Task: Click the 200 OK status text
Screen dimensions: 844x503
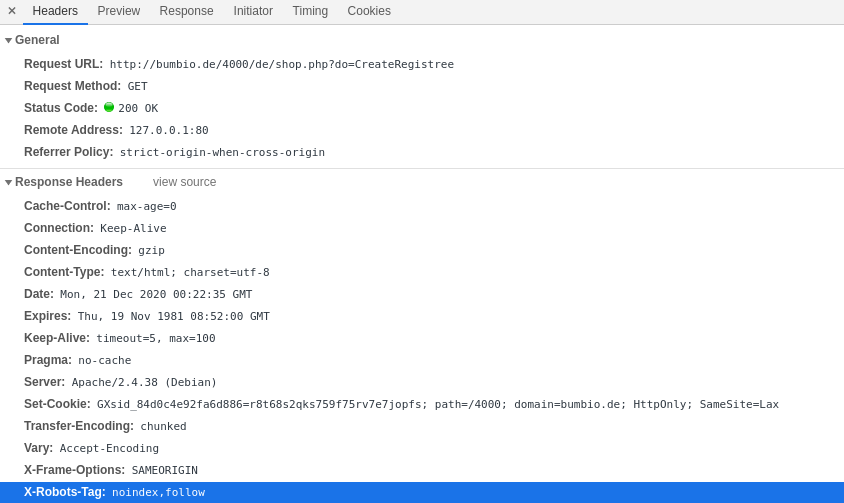Action: (x=138, y=108)
